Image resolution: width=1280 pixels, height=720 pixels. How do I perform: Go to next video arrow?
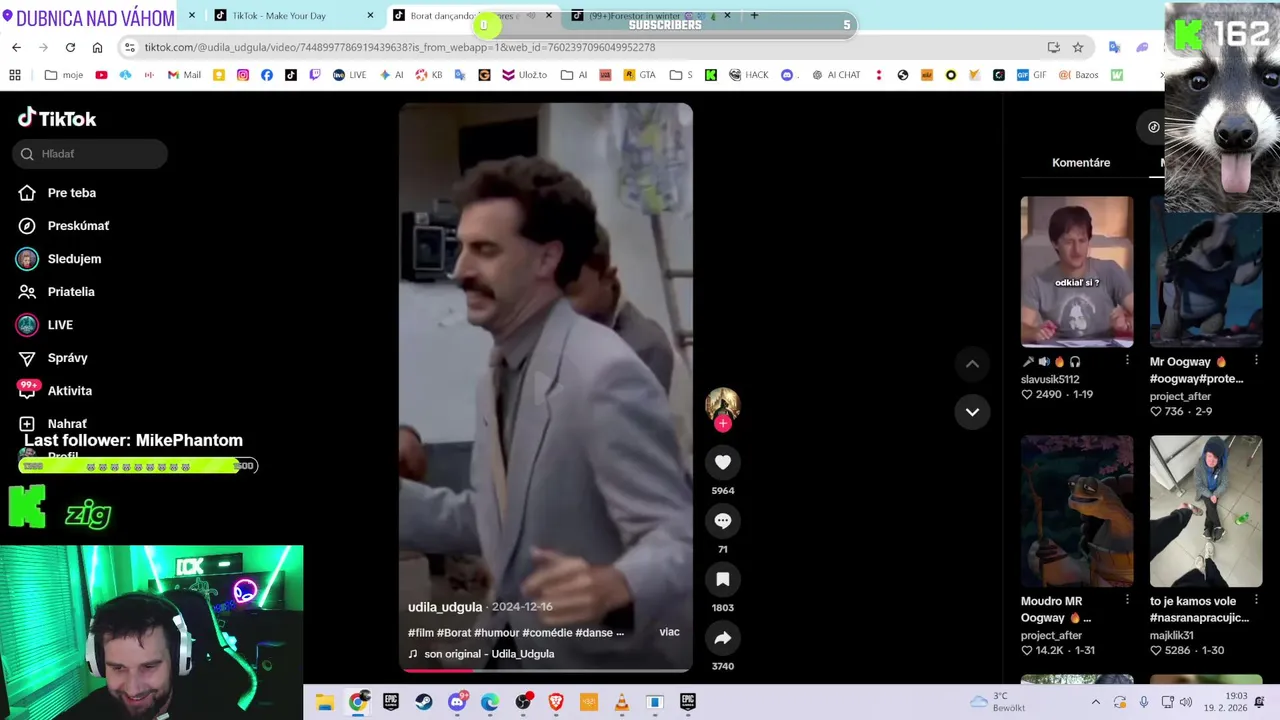tap(972, 412)
